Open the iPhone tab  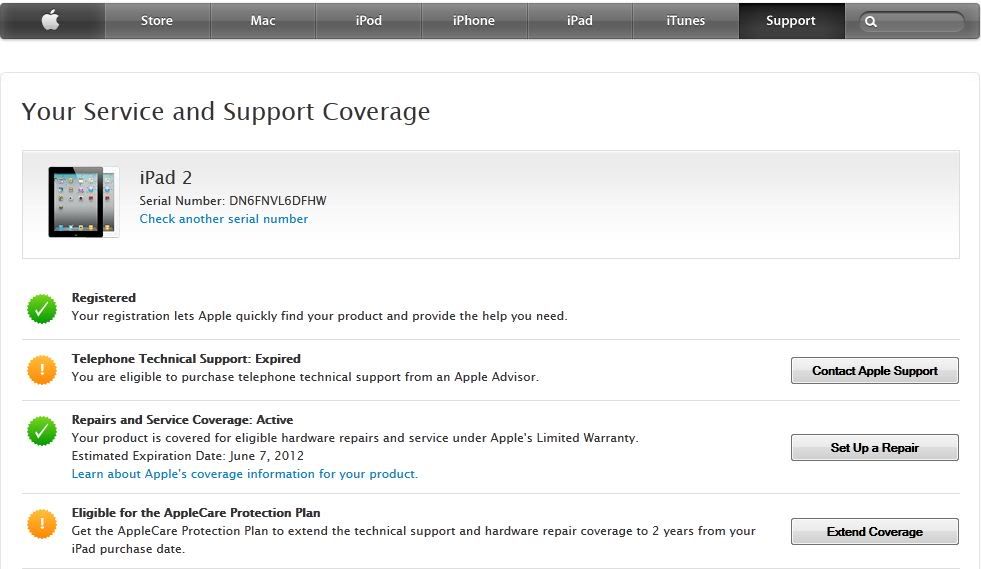(x=474, y=21)
